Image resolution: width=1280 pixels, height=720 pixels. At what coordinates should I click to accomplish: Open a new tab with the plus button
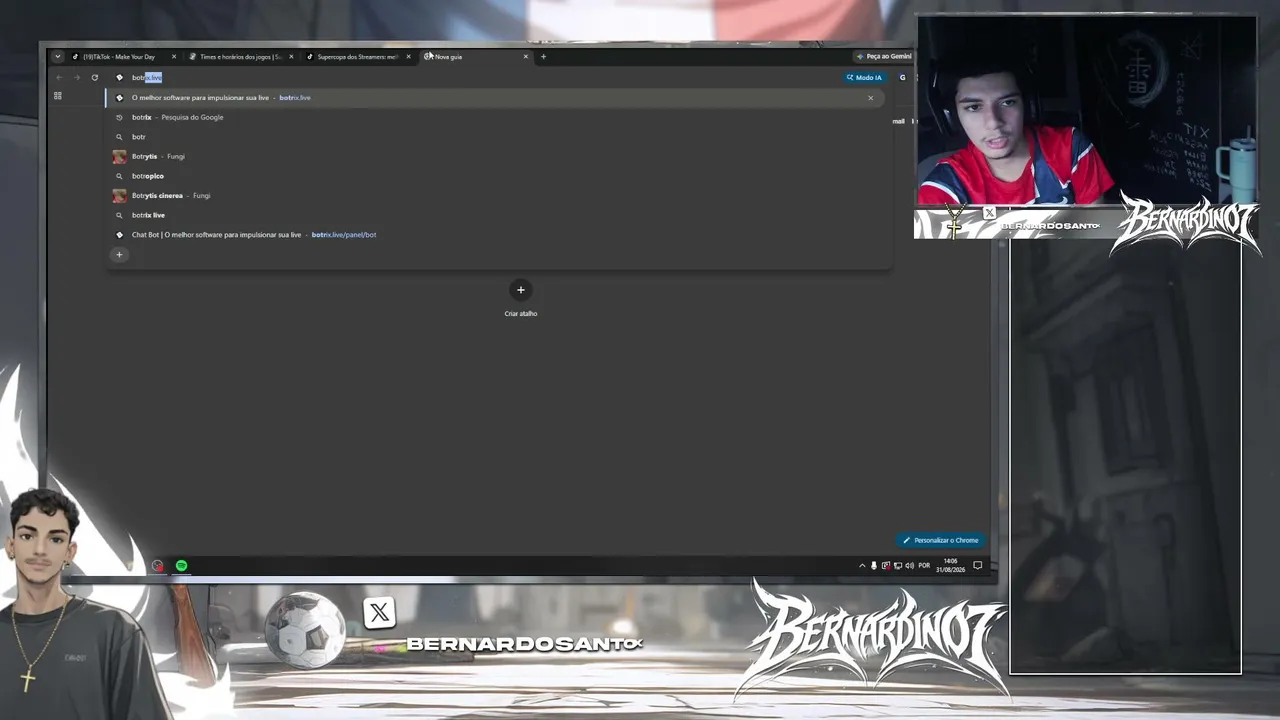[543, 57]
